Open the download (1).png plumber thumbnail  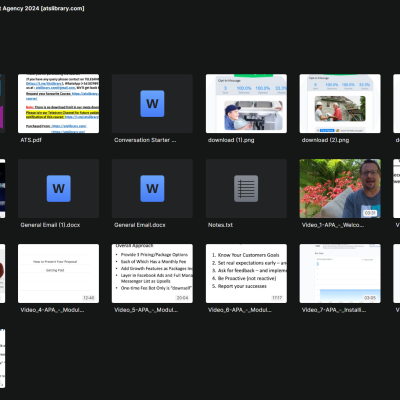pos(246,103)
